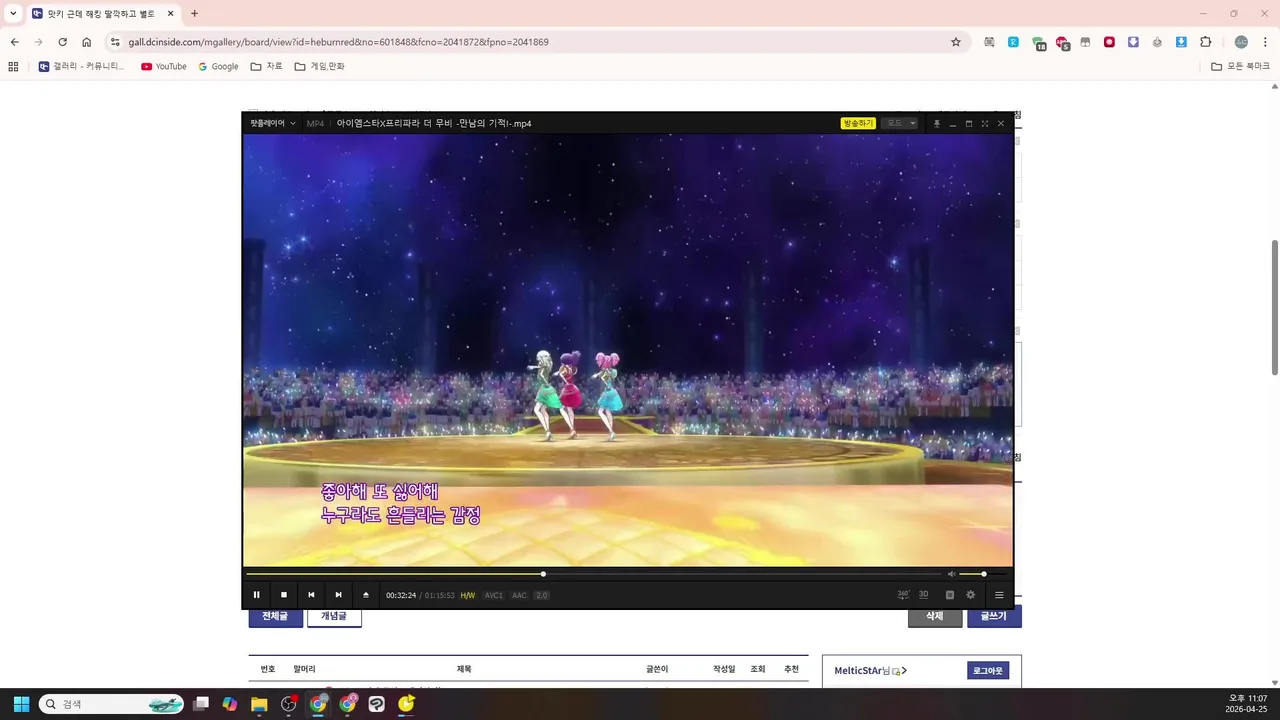Open a new Chrome tab
Viewport: 1280px width, 720px height.
click(x=194, y=13)
